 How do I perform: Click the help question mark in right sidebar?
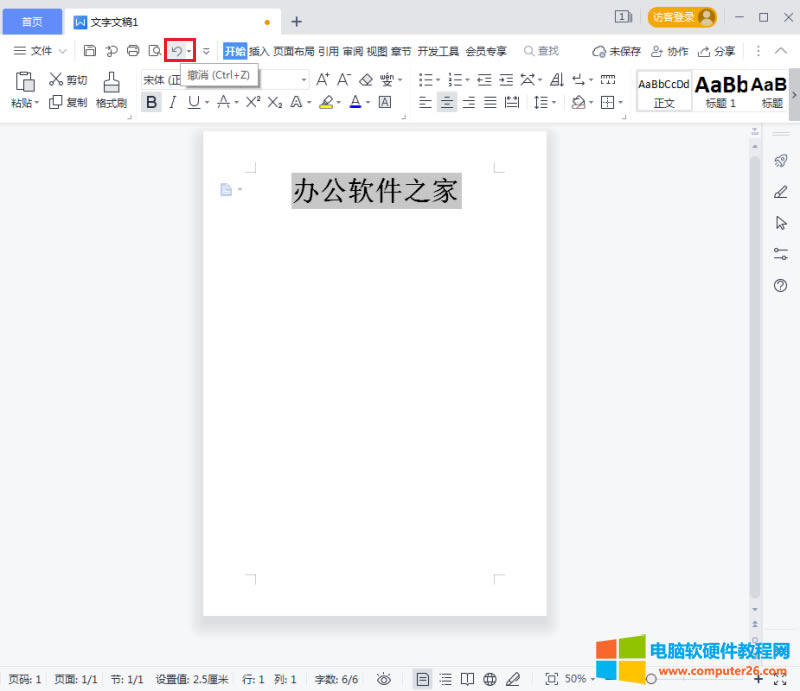781,286
